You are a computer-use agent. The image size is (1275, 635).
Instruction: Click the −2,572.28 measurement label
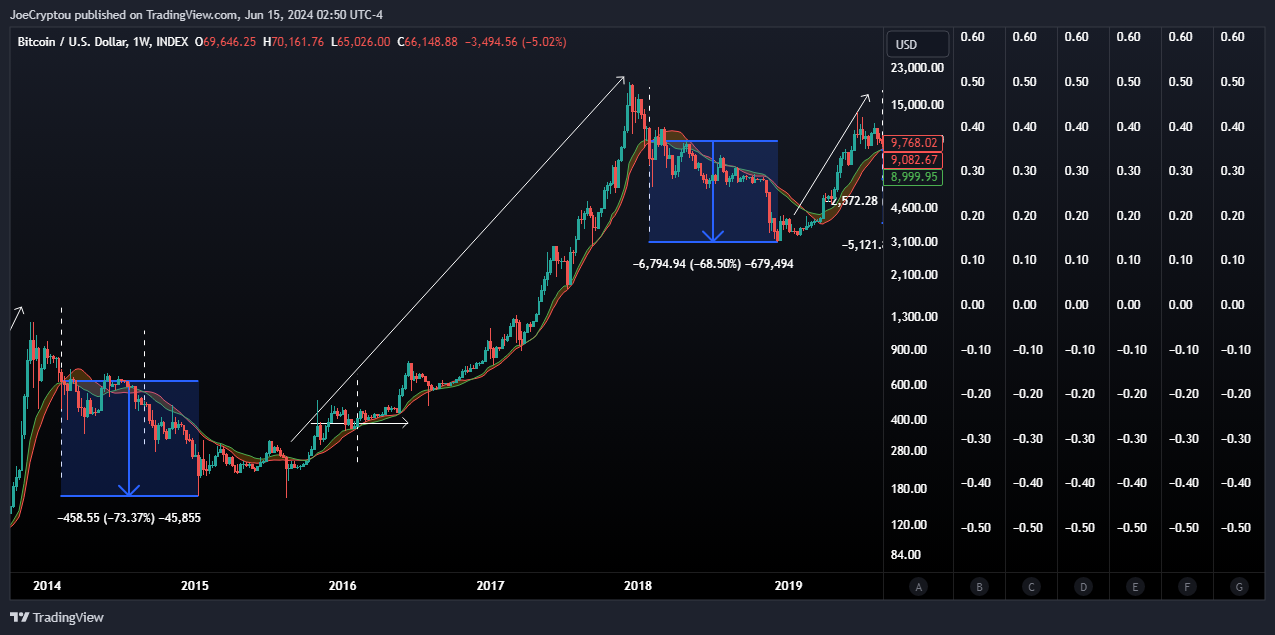coord(851,201)
